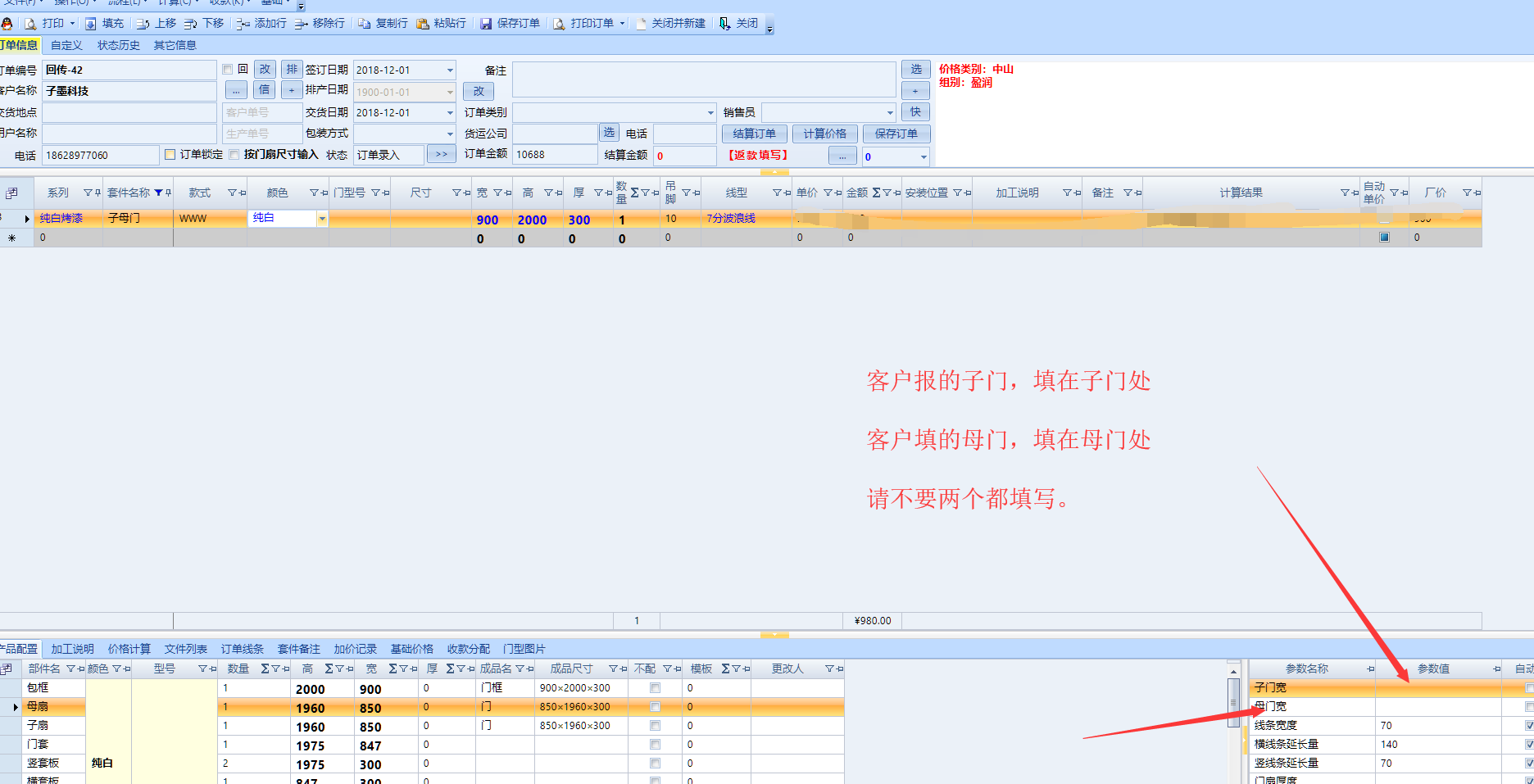The width and height of the screenshot is (1534, 784).
Task: Click the 填充 (fill) toolbar icon
Action: pyautogui.click(x=91, y=24)
